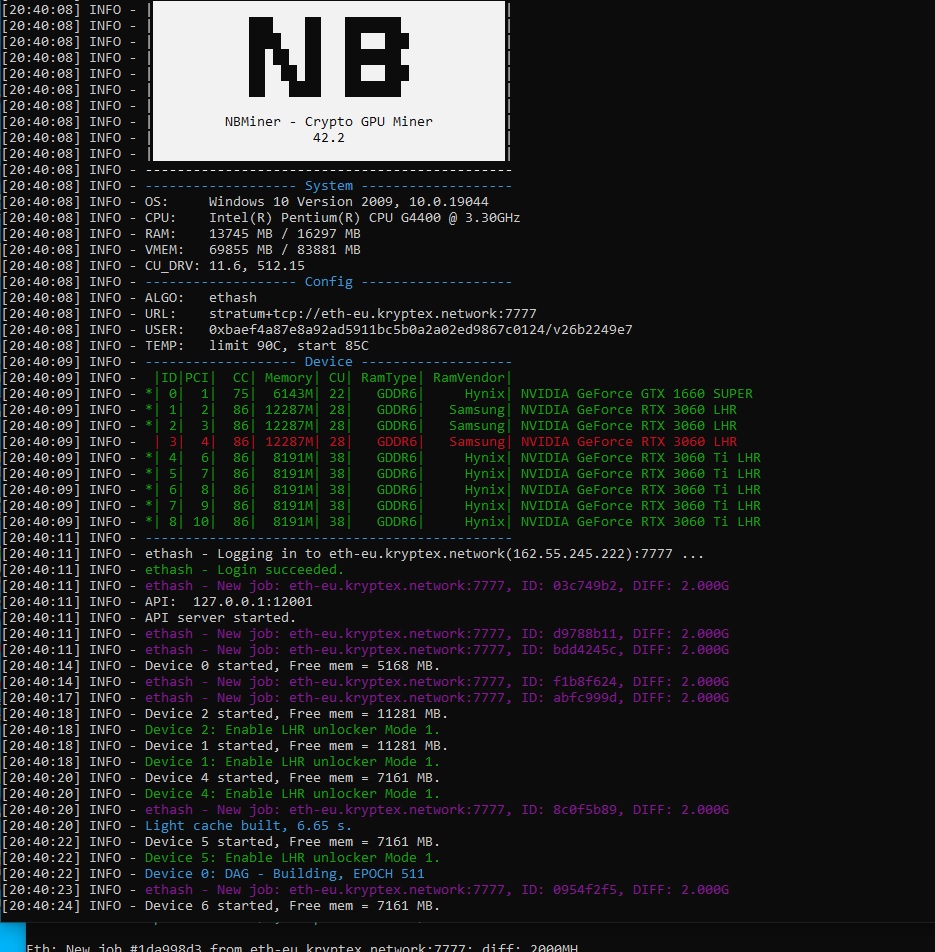Select the 'NVIDIA GeForce GTX 1660 SUPER' device name

coord(637,393)
